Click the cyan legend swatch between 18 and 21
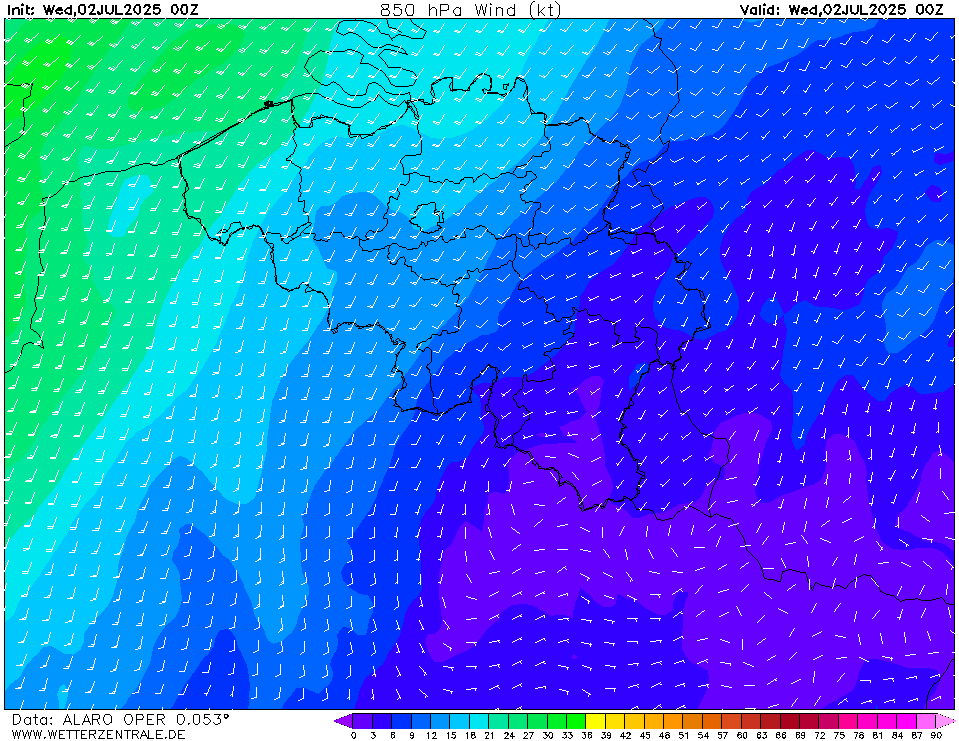 pos(480,721)
